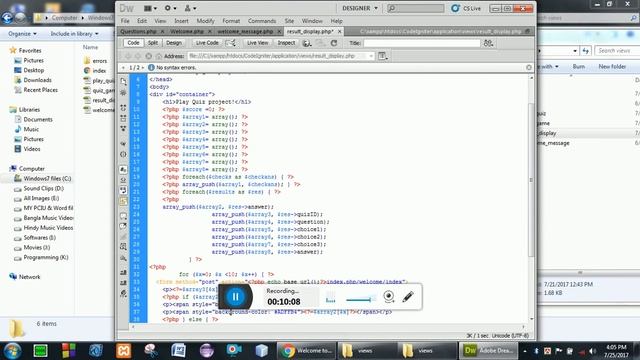Adjust the recorder volume slider
640x360 pixels.
pyautogui.click(x=361, y=300)
